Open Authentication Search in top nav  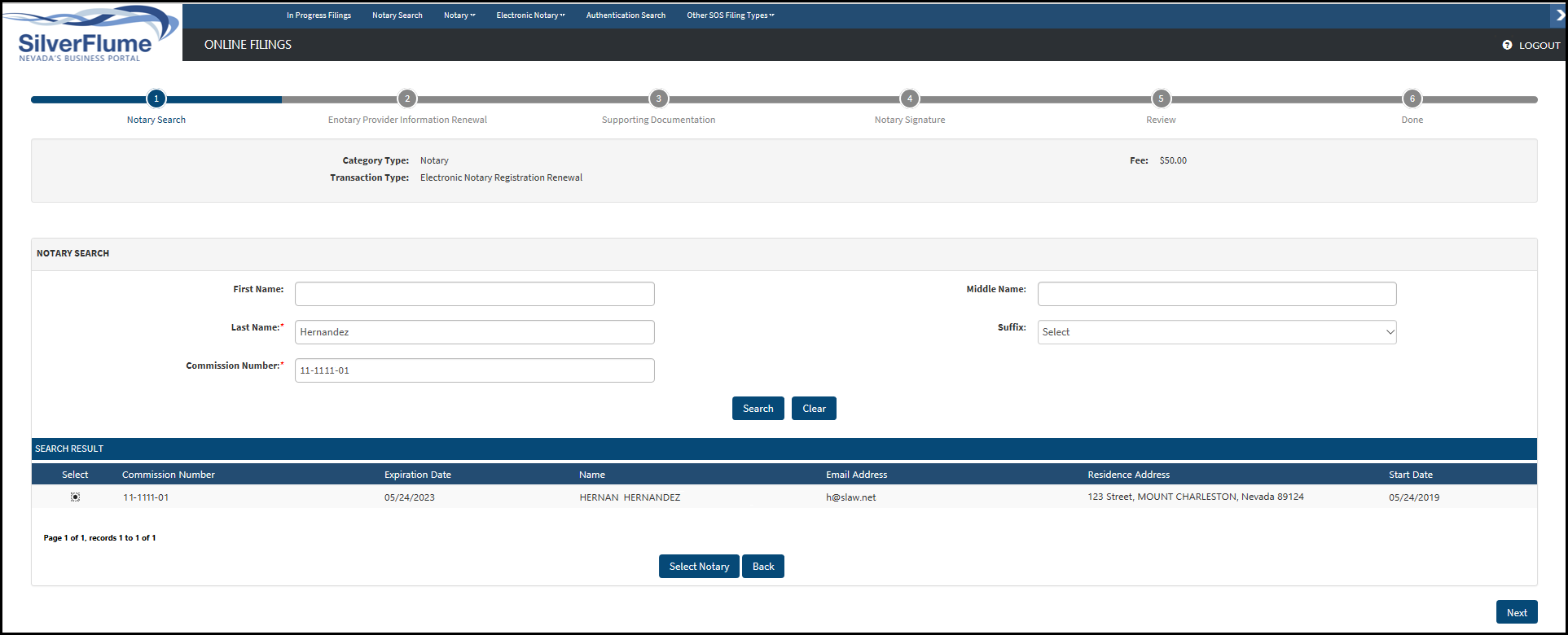626,15
